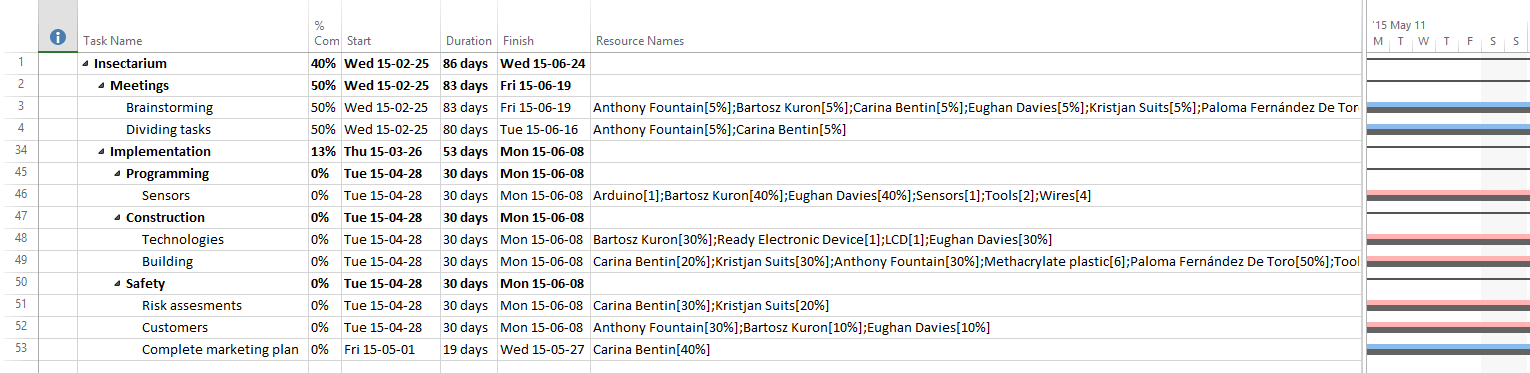The height and width of the screenshot is (373, 1530).
Task: Click Complete marketing plan's 19 days duration
Action: tap(469, 350)
